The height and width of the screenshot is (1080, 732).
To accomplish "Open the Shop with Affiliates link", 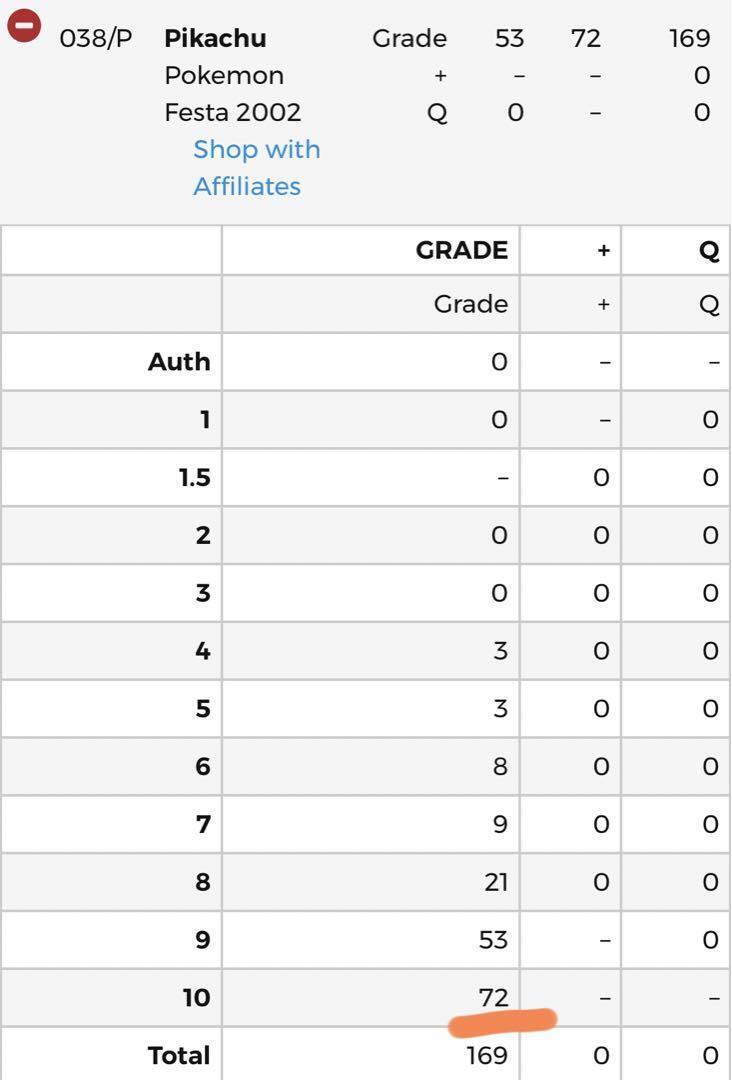I will pos(256,168).
